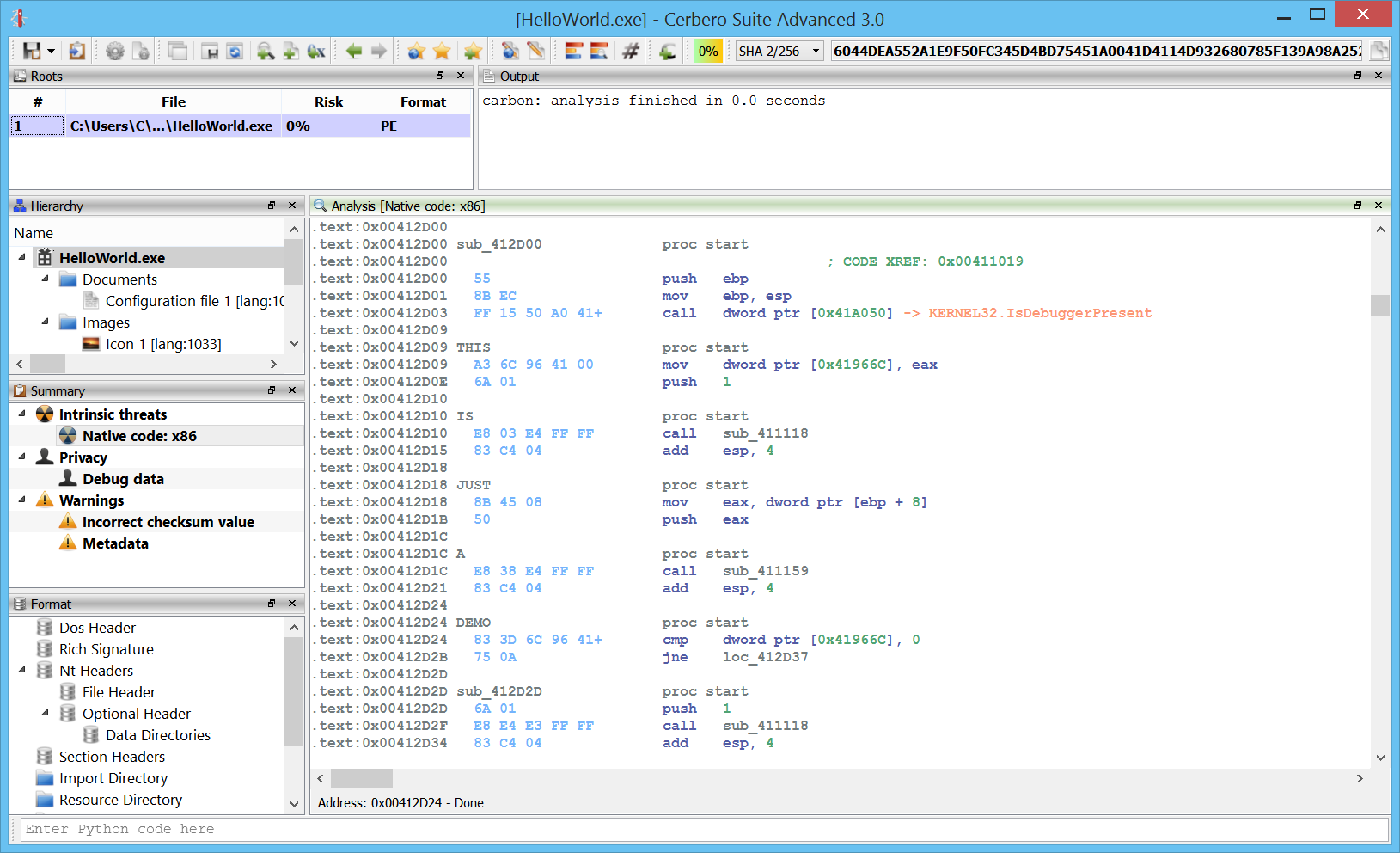Collapse the Nt Headers node
The image size is (1400, 853).
pos(21,670)
